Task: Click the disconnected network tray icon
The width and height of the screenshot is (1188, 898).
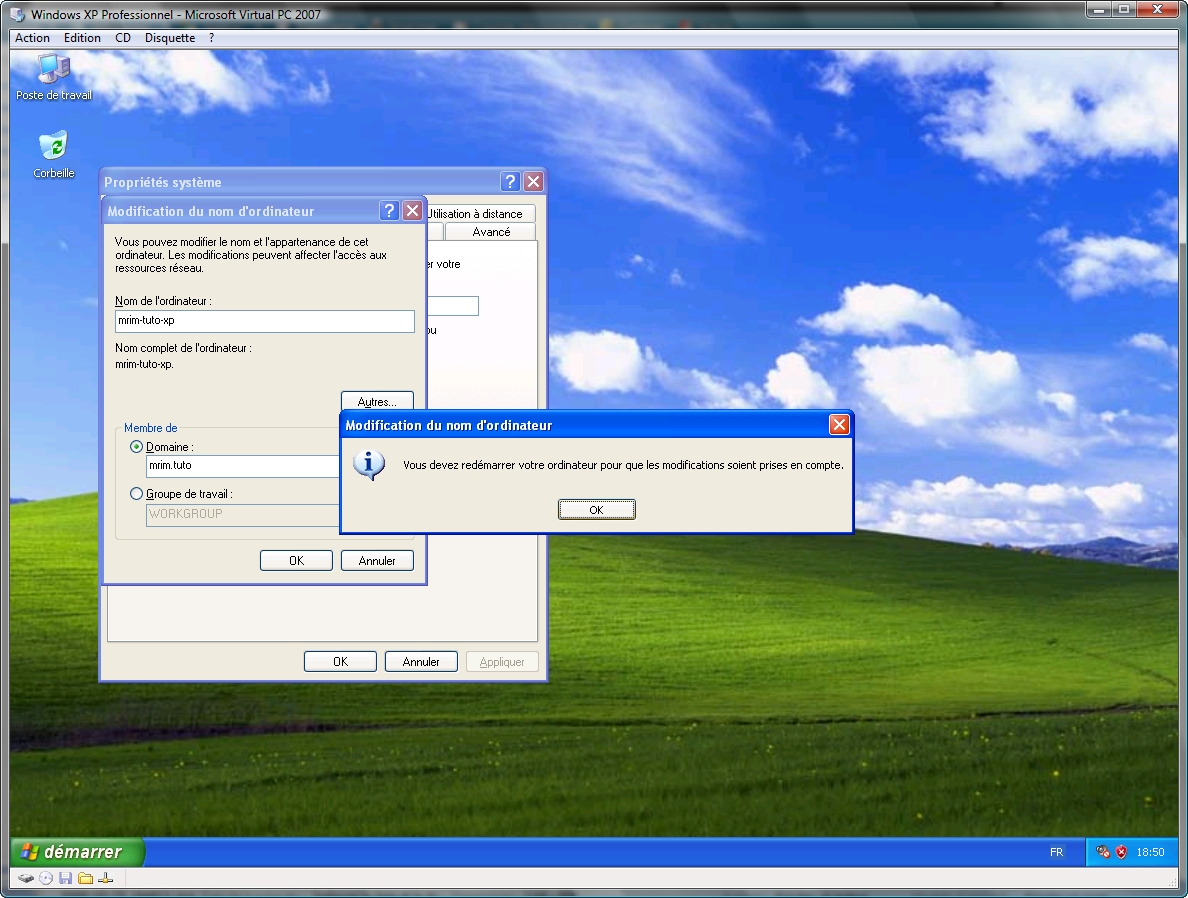Action: (1103, 852)
